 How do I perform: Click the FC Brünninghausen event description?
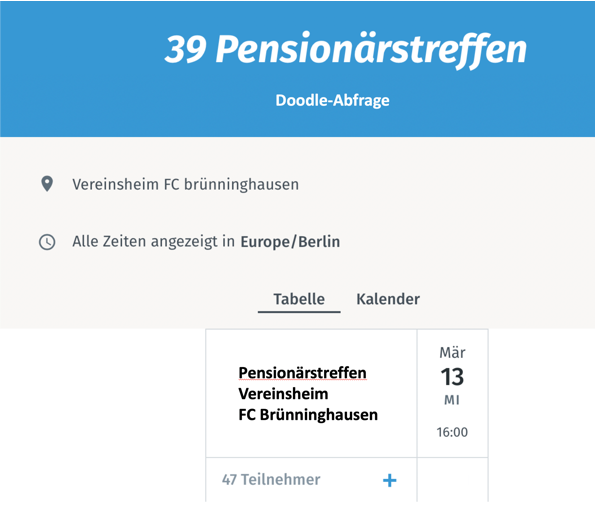[308, 415]
